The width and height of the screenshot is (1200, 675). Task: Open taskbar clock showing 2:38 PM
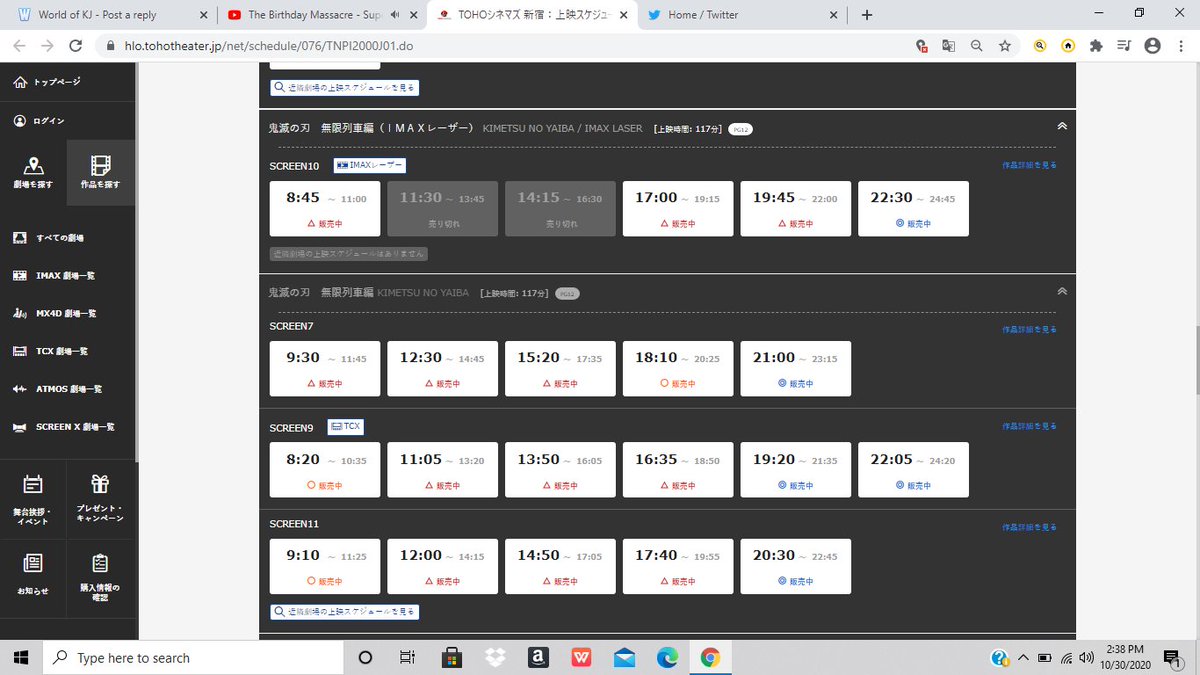point(1126,657)
